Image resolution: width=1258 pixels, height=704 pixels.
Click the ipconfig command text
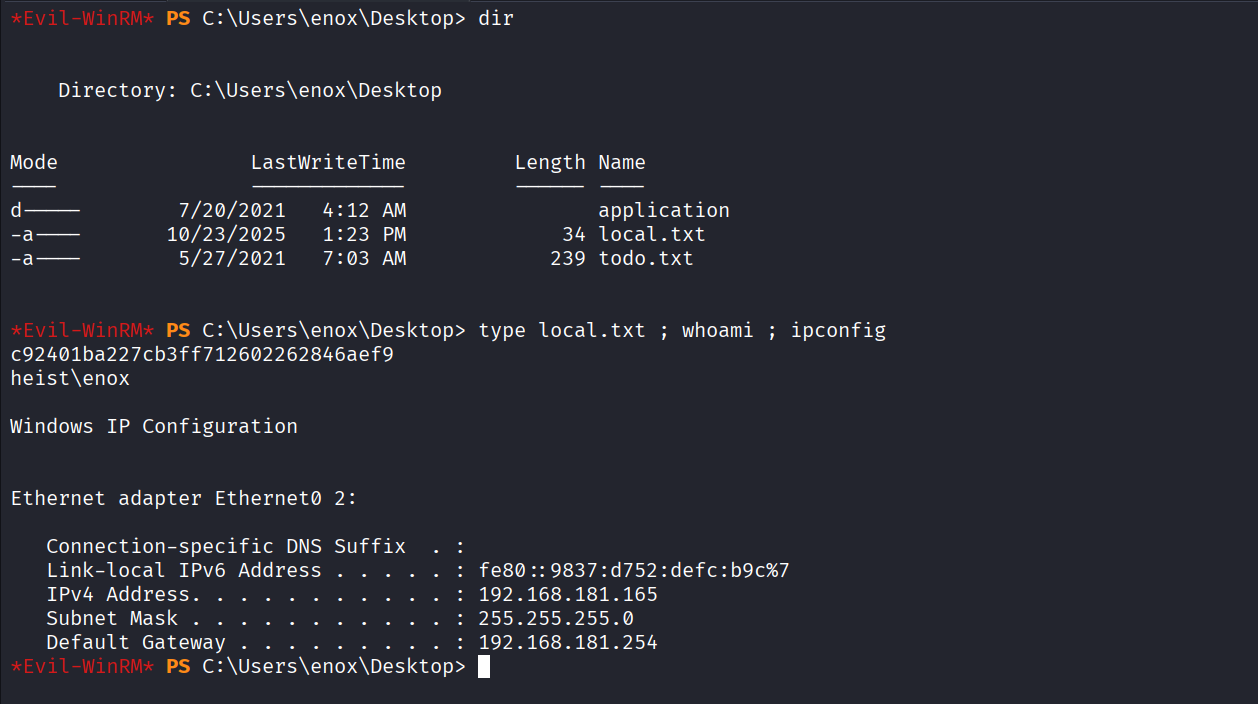tap(838, 331)
